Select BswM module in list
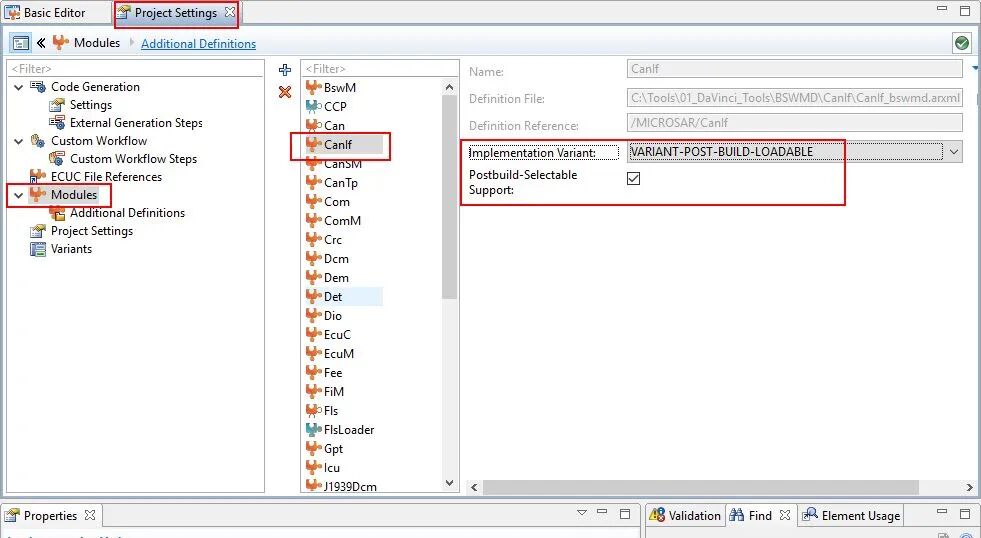The image size is (981, 538). click(x=340, y=88)
